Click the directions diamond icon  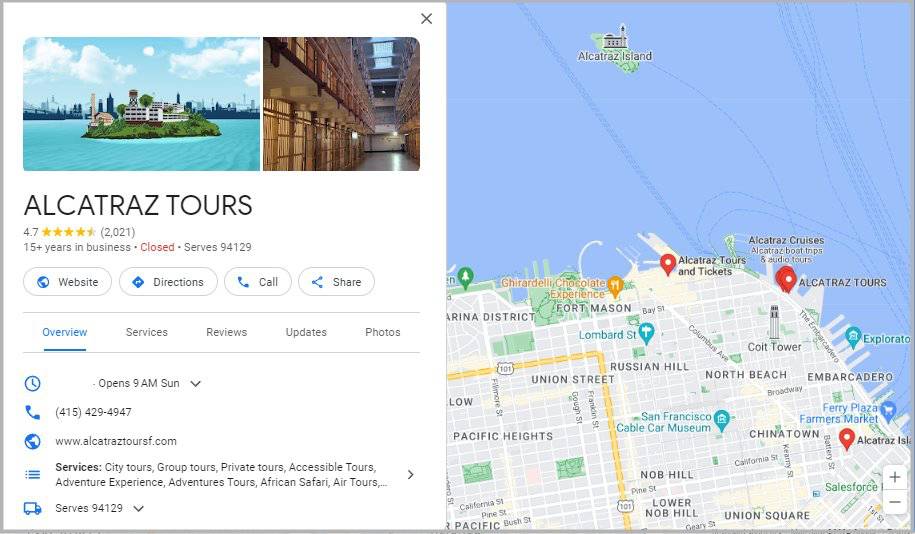(138, 282)
